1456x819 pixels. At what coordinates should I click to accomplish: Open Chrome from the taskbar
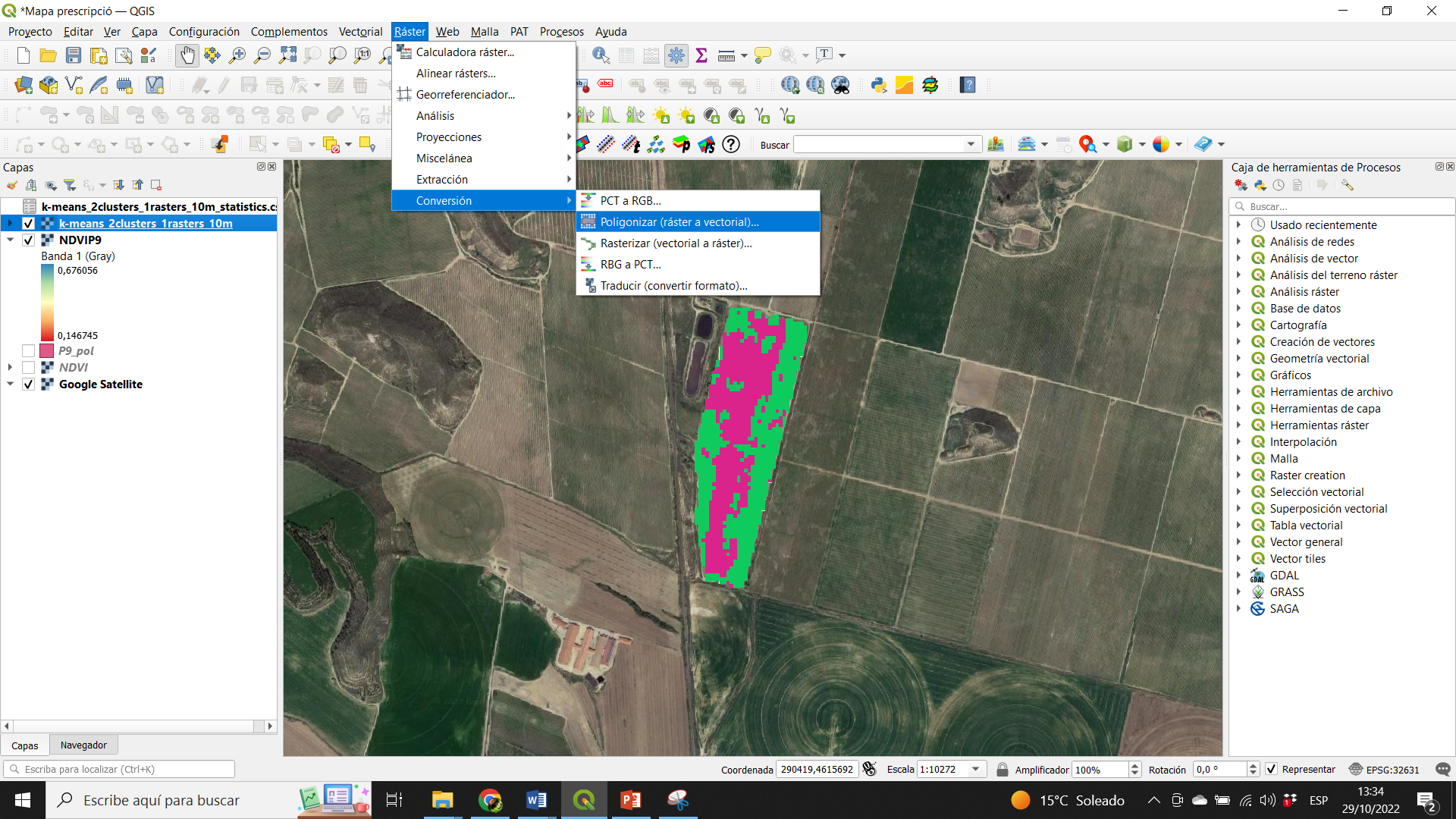[490, 800]
